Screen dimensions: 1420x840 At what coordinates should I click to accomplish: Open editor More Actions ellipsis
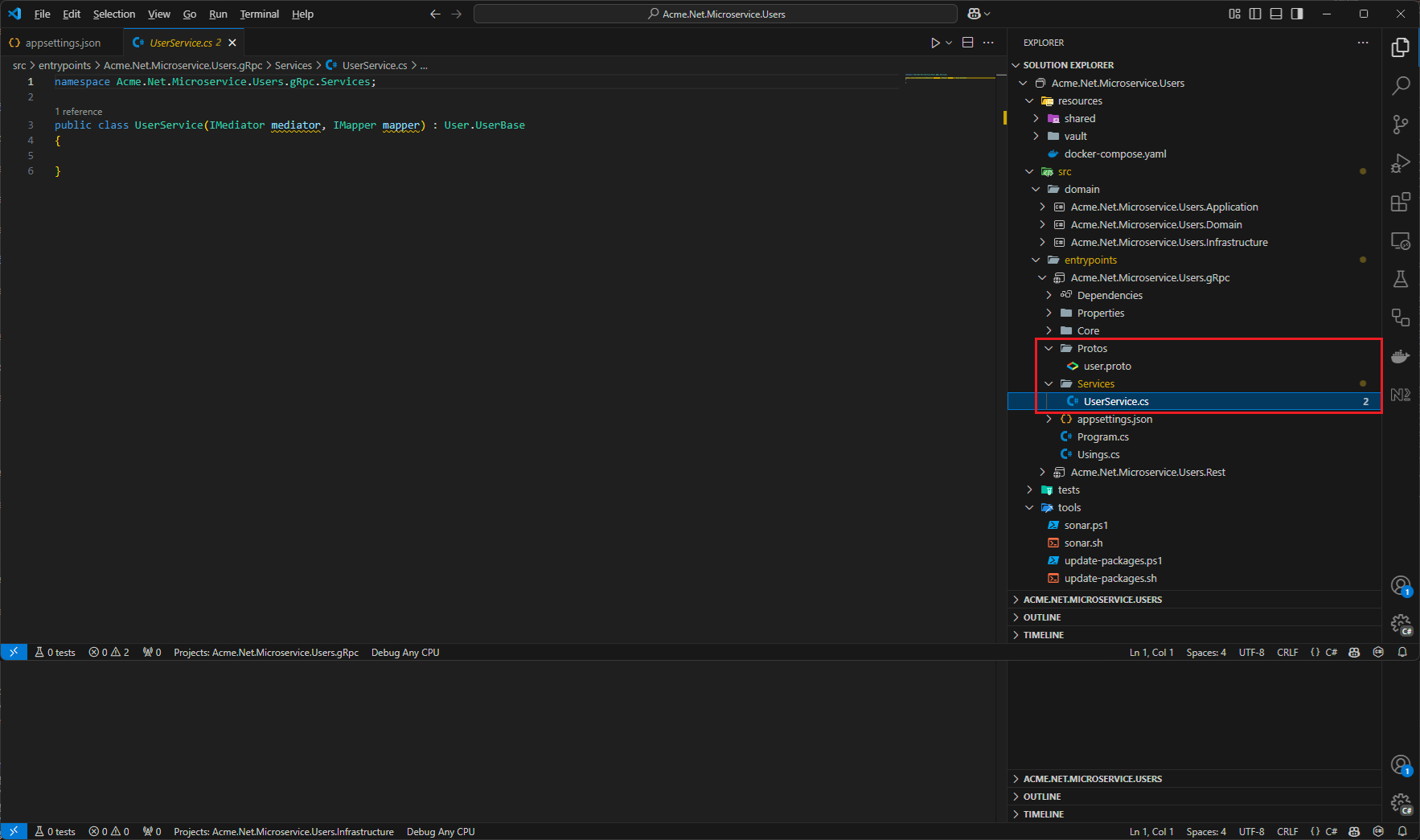[x=988, y=43]
